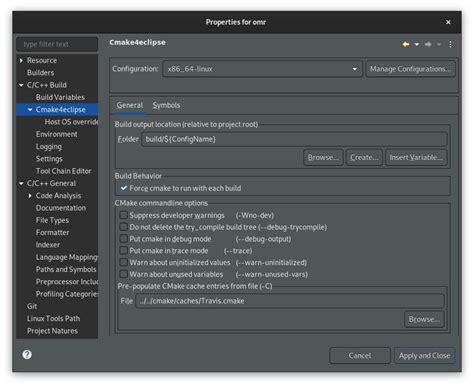
Task: Click the cache File path field
Action: [x=290, y=301]
